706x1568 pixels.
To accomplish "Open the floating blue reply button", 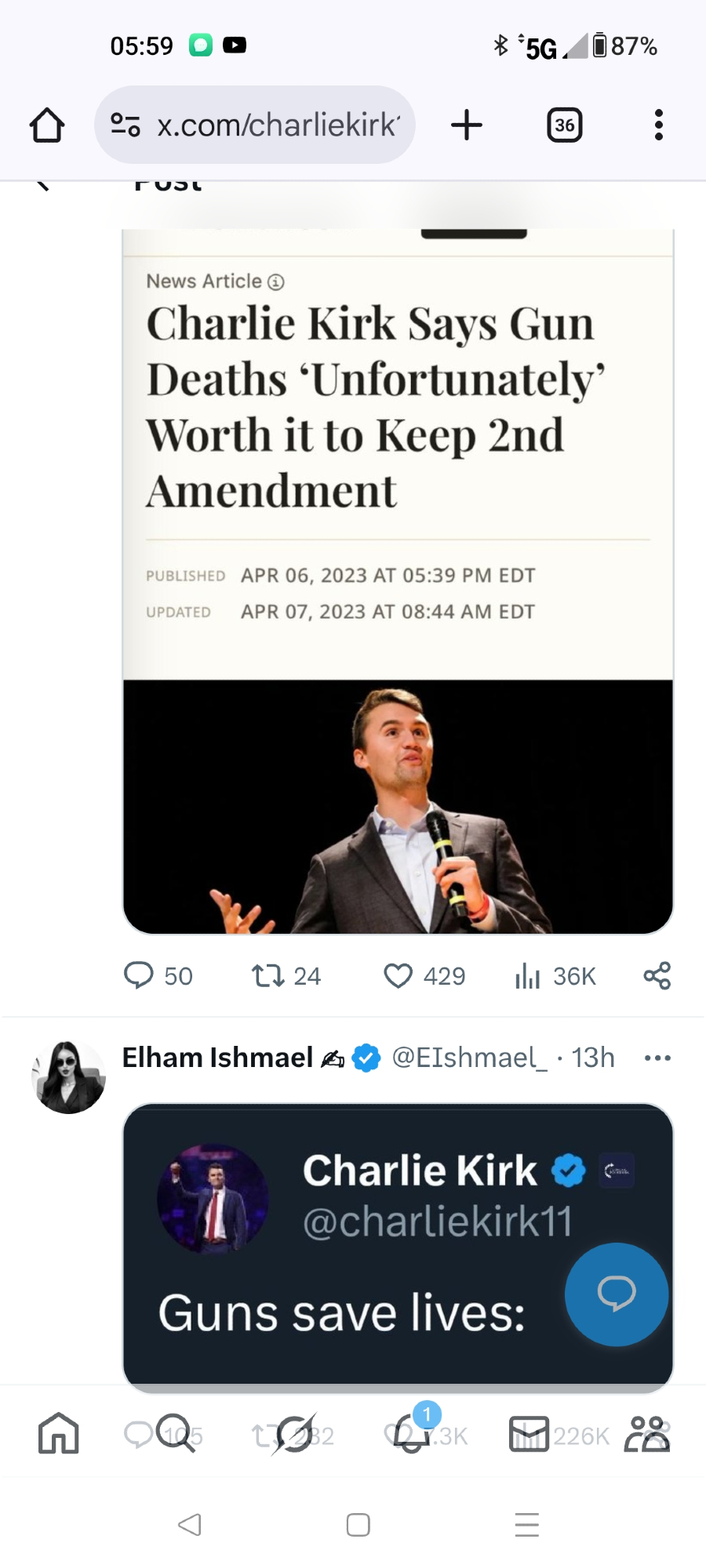I will 617,1294.
